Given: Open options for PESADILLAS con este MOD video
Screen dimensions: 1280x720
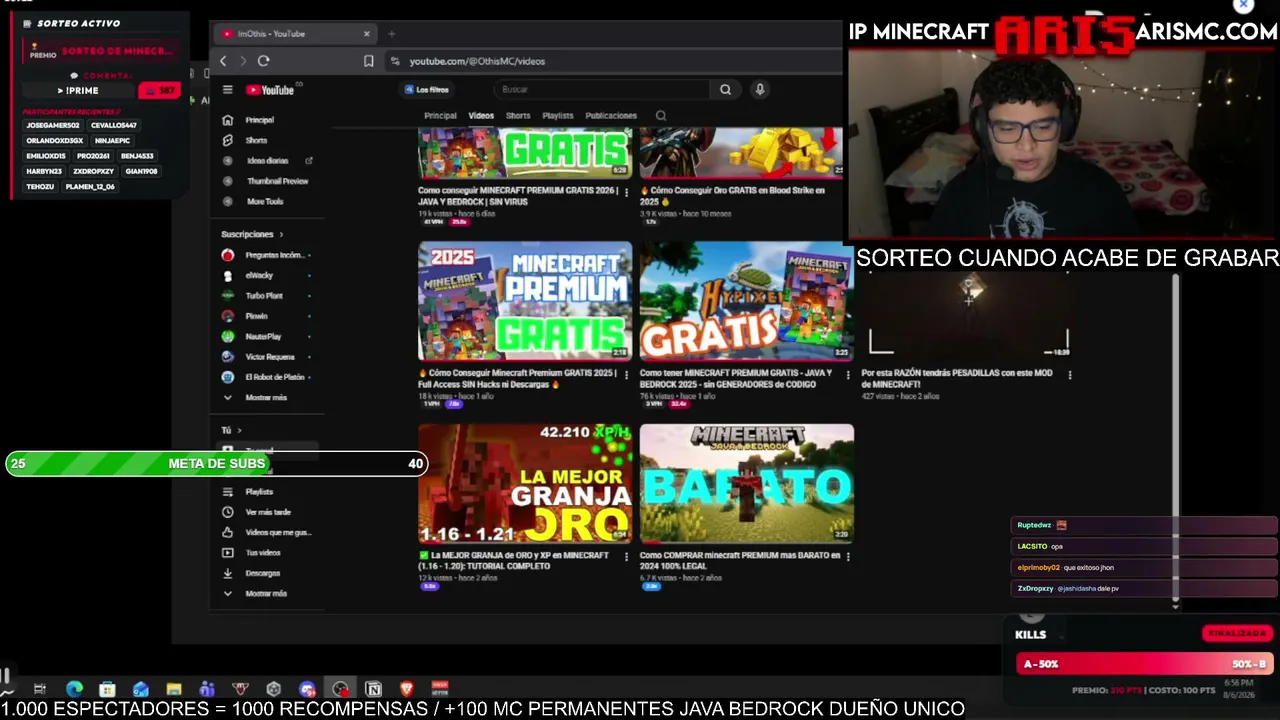Looking at the screenshot, I should (x=1070, y=375).
